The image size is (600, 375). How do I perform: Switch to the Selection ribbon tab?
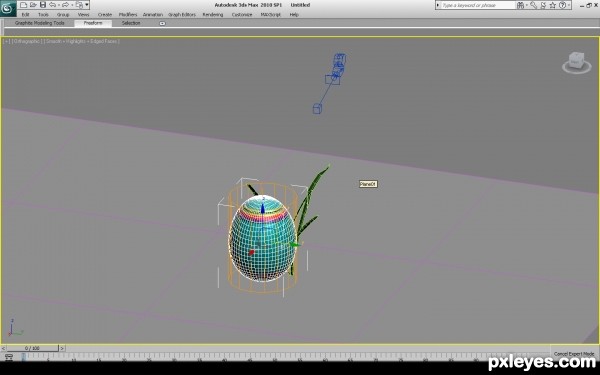pos(131,23)
